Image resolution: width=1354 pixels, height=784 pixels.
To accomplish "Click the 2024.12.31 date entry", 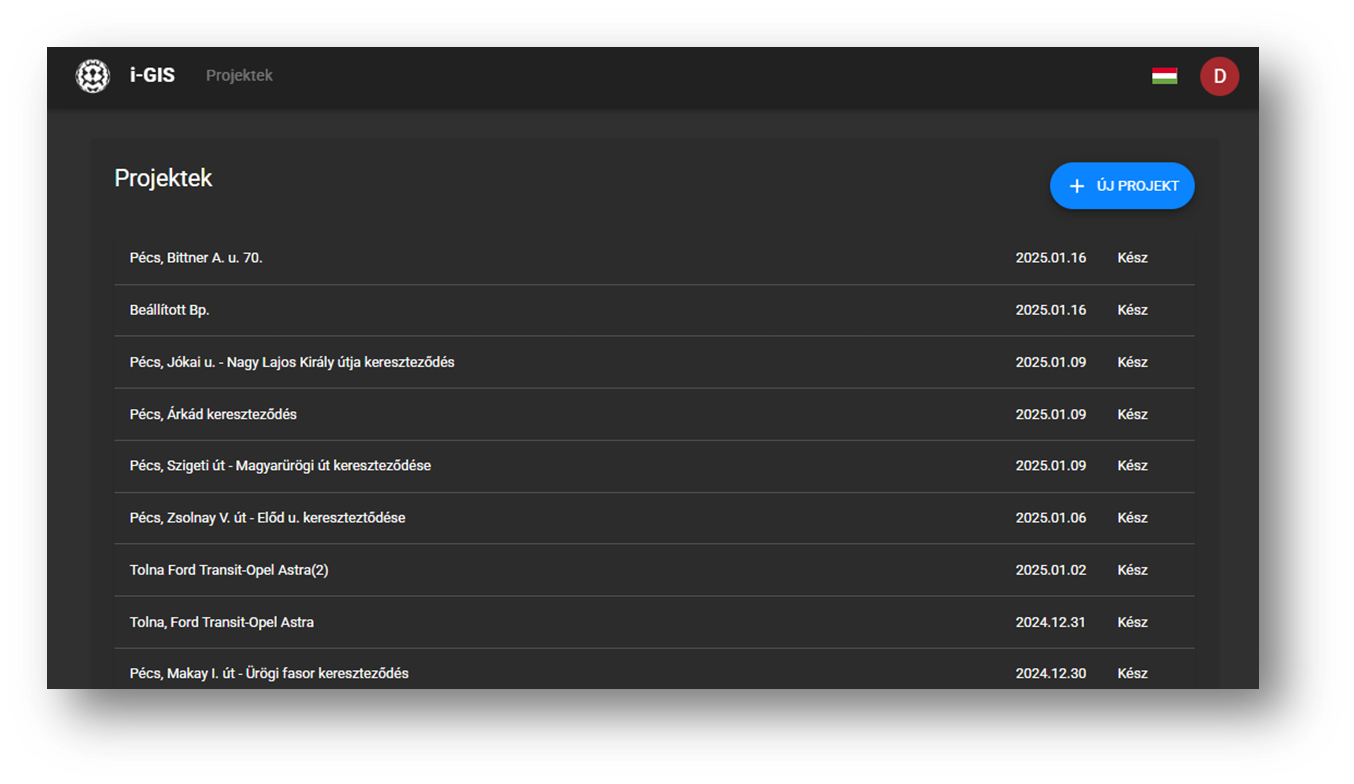I will coord(1050,622).
